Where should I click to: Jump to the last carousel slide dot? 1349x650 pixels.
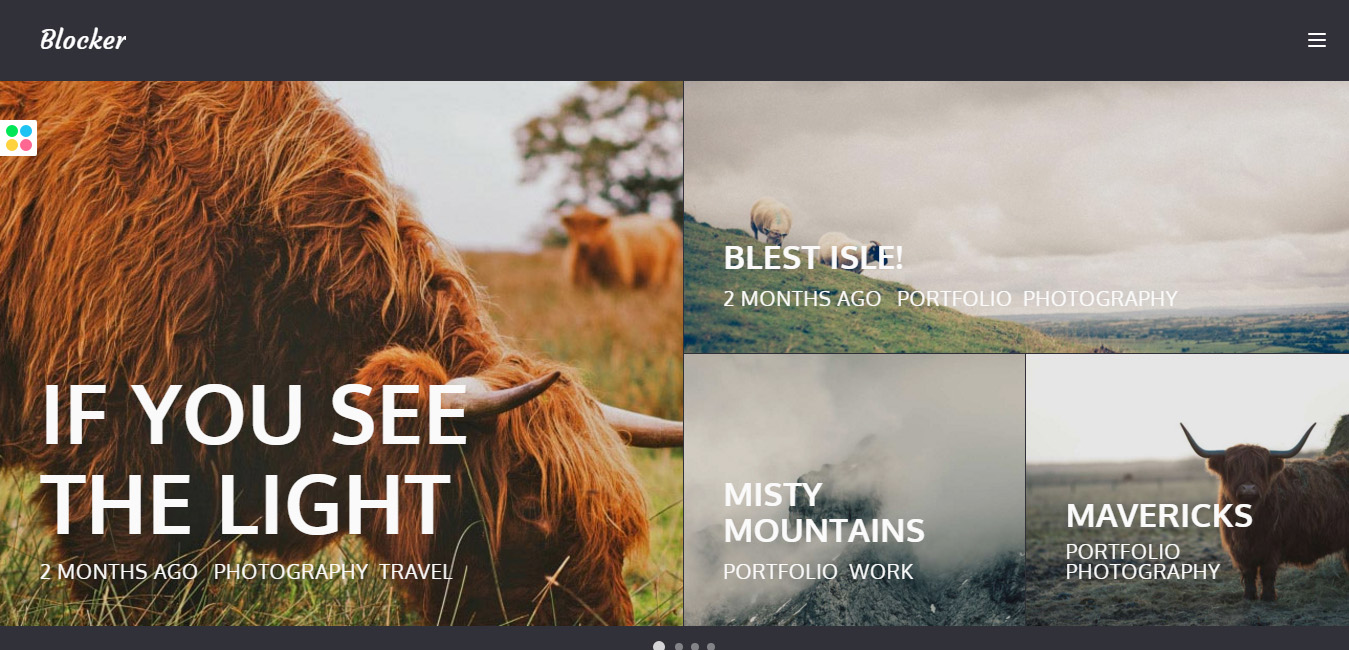click(711, 647)
